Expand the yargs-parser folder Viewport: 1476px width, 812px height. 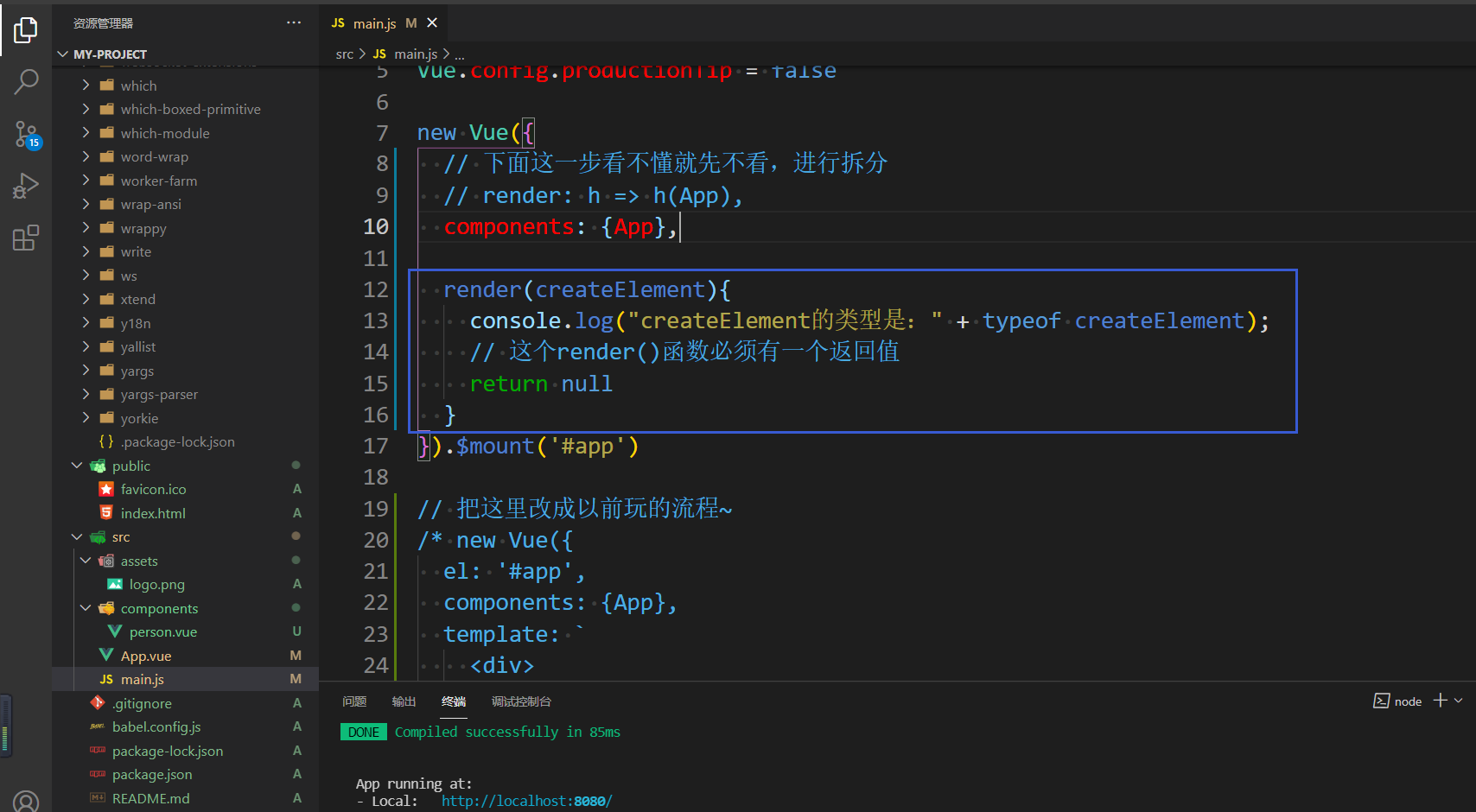86,394
